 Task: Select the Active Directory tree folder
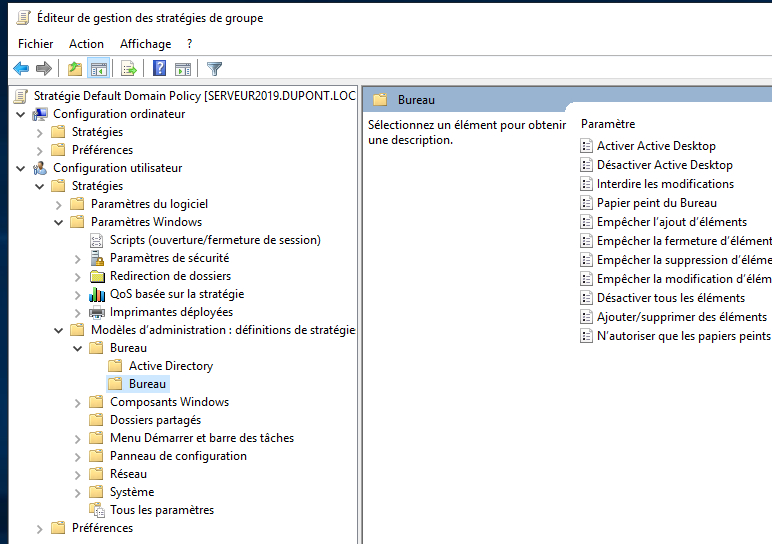(x=171, y=366)
